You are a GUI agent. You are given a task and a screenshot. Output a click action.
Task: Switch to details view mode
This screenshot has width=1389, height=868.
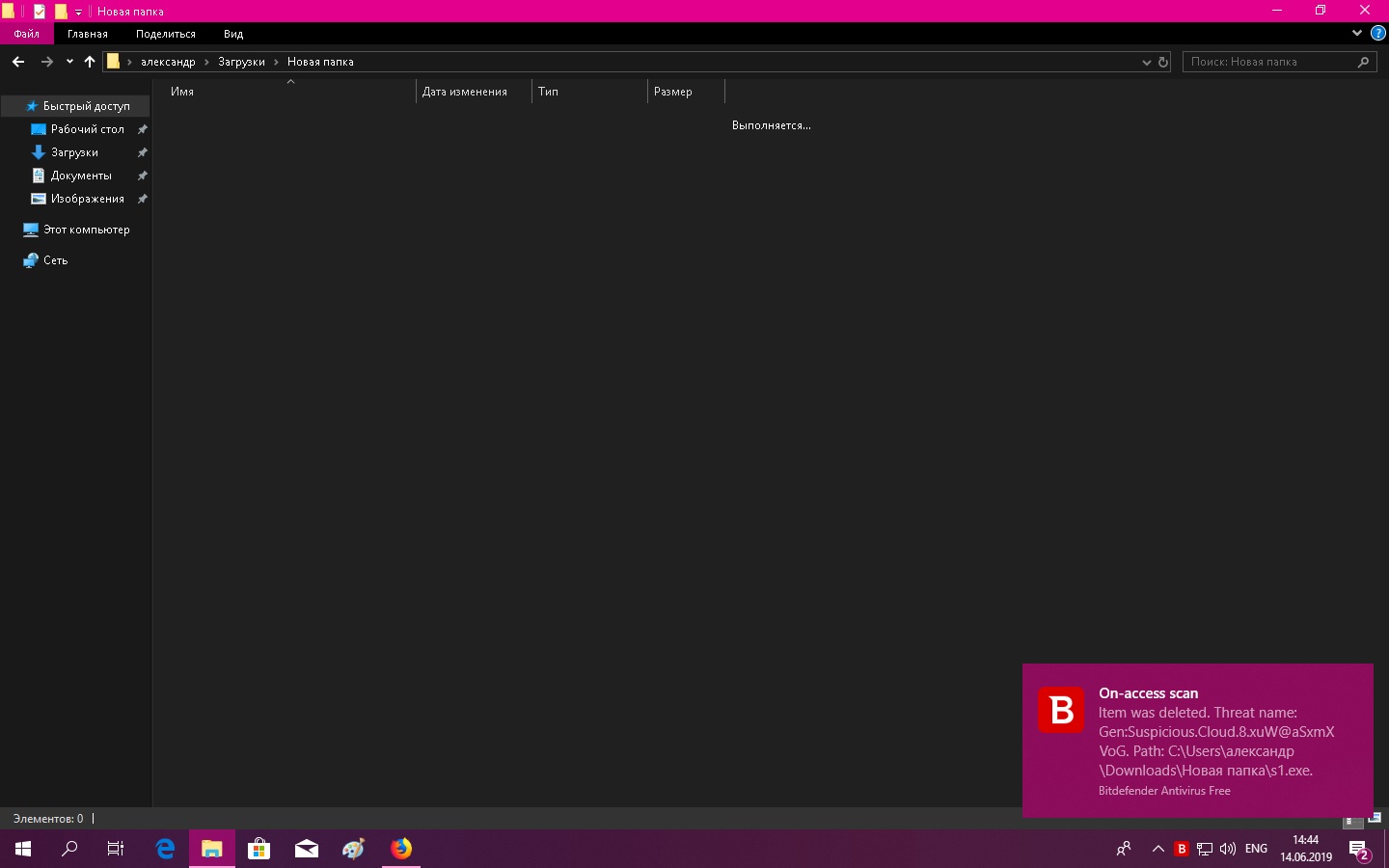point(1352,821)
